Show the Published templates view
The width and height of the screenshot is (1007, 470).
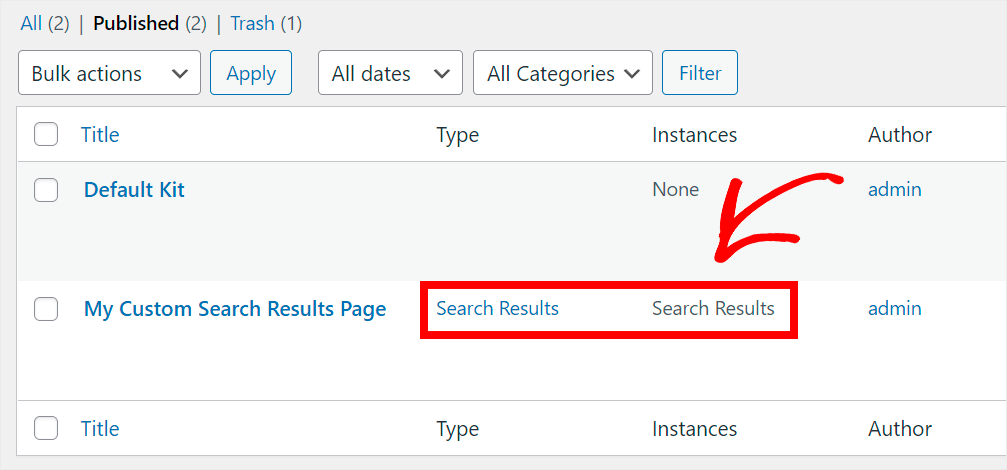136,23
